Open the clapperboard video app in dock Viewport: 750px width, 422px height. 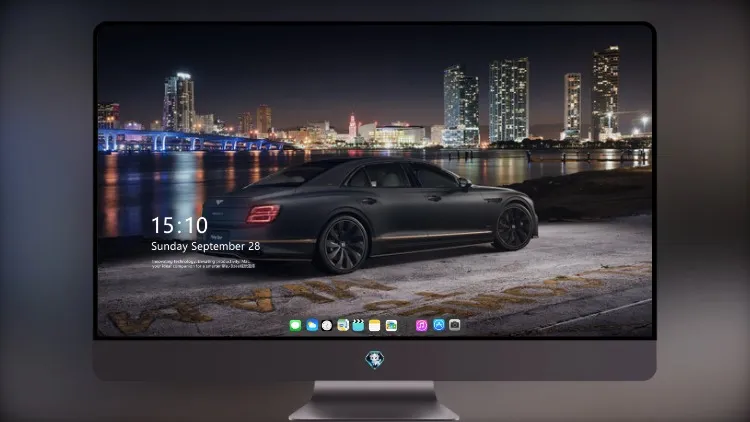pos(358,325)
